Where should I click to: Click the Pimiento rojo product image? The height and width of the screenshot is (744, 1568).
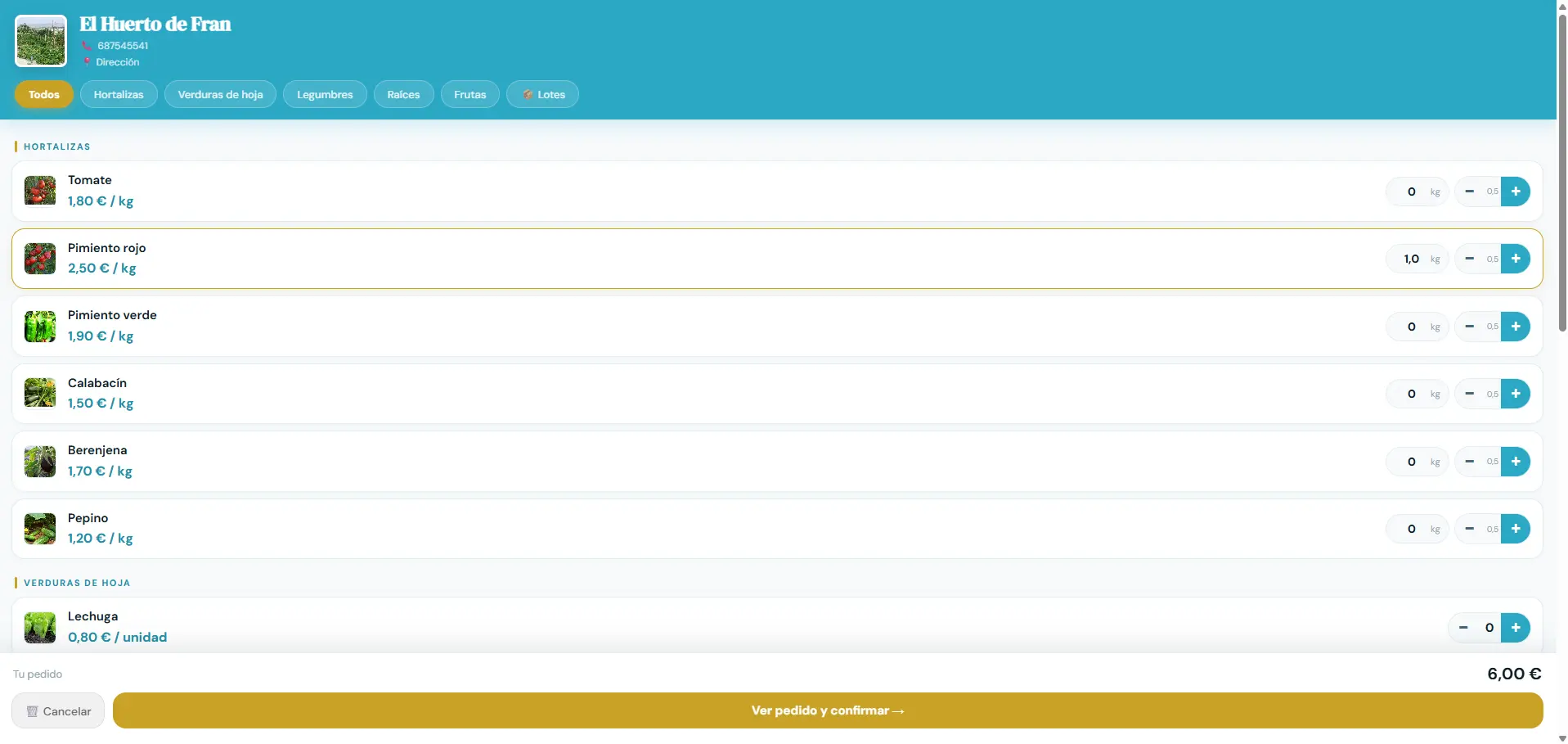[40, 259]
